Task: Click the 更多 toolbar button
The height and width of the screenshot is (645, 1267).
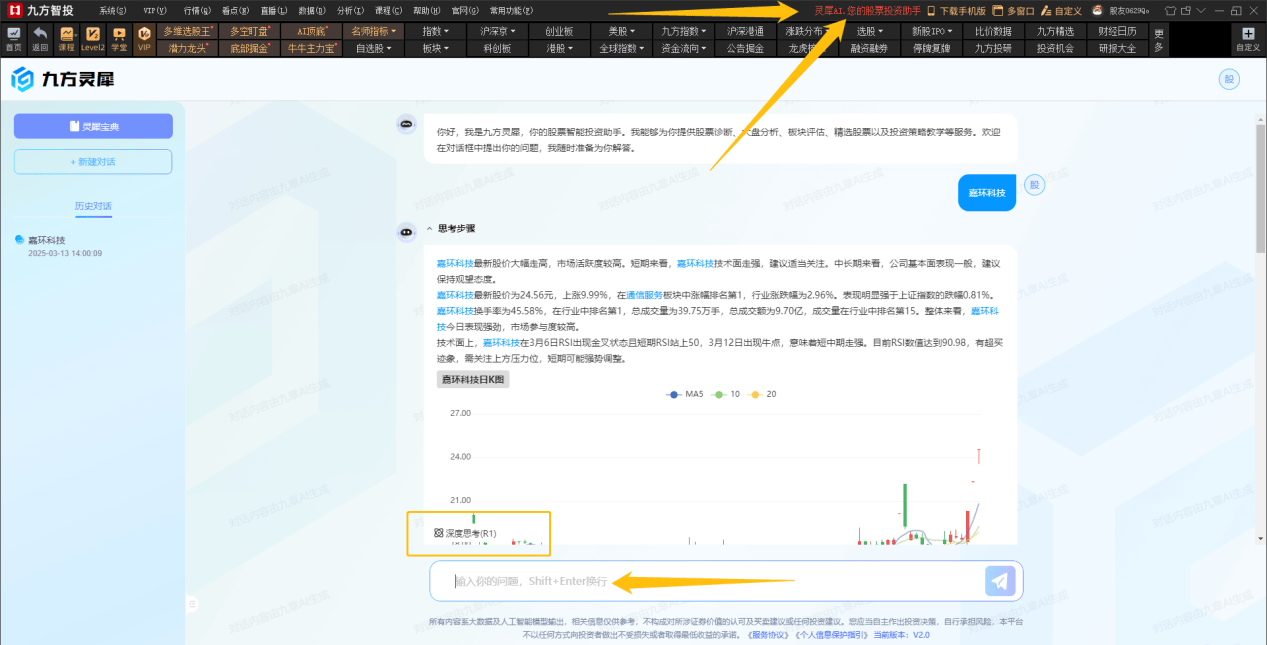Action: pyautogui.click(x=1158, y=39)
